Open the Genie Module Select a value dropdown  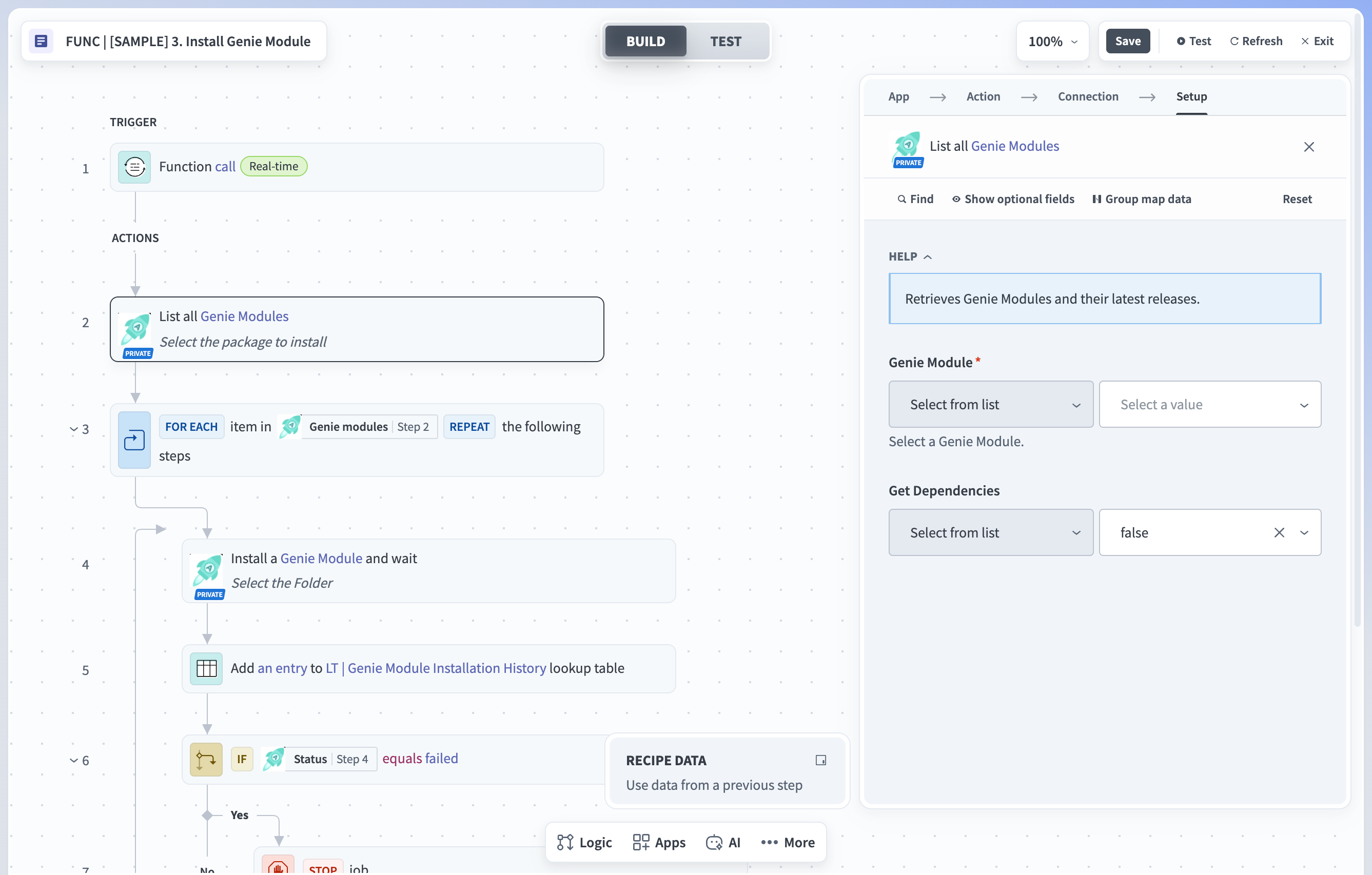(x=1210, y=405)
